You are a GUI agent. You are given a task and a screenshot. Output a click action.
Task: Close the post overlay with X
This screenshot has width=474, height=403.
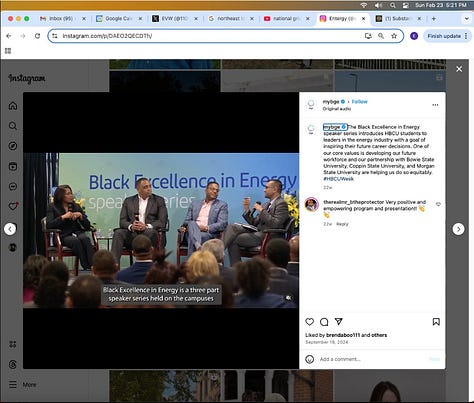[459, 69]
